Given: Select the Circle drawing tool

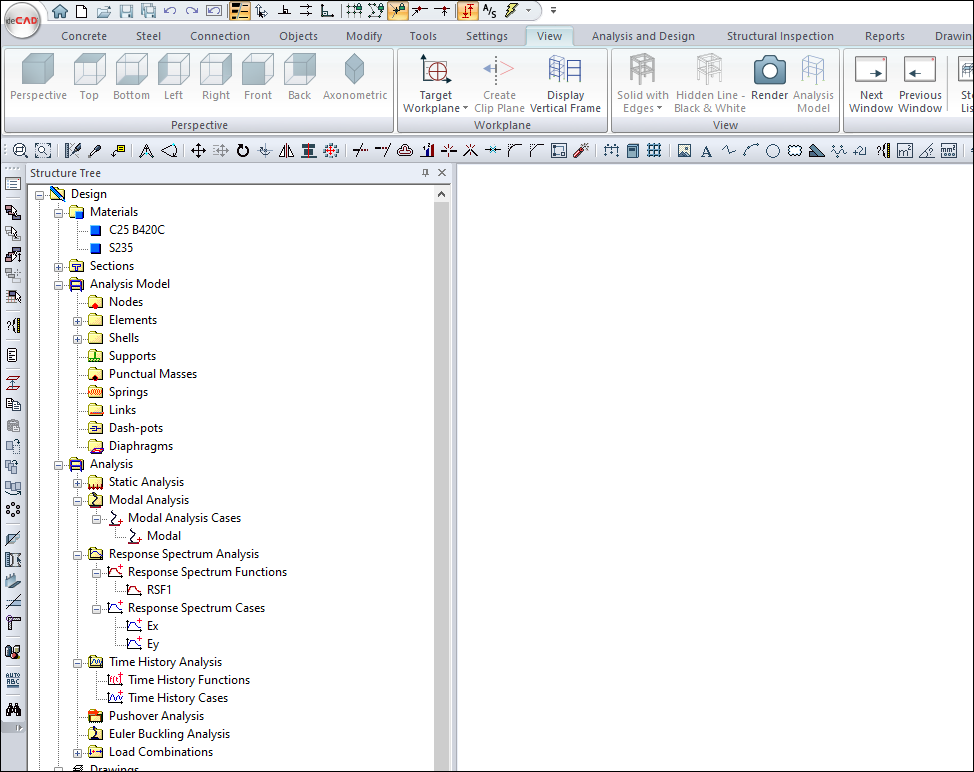Looking at the screenshot, I should (x=773, y=151).
